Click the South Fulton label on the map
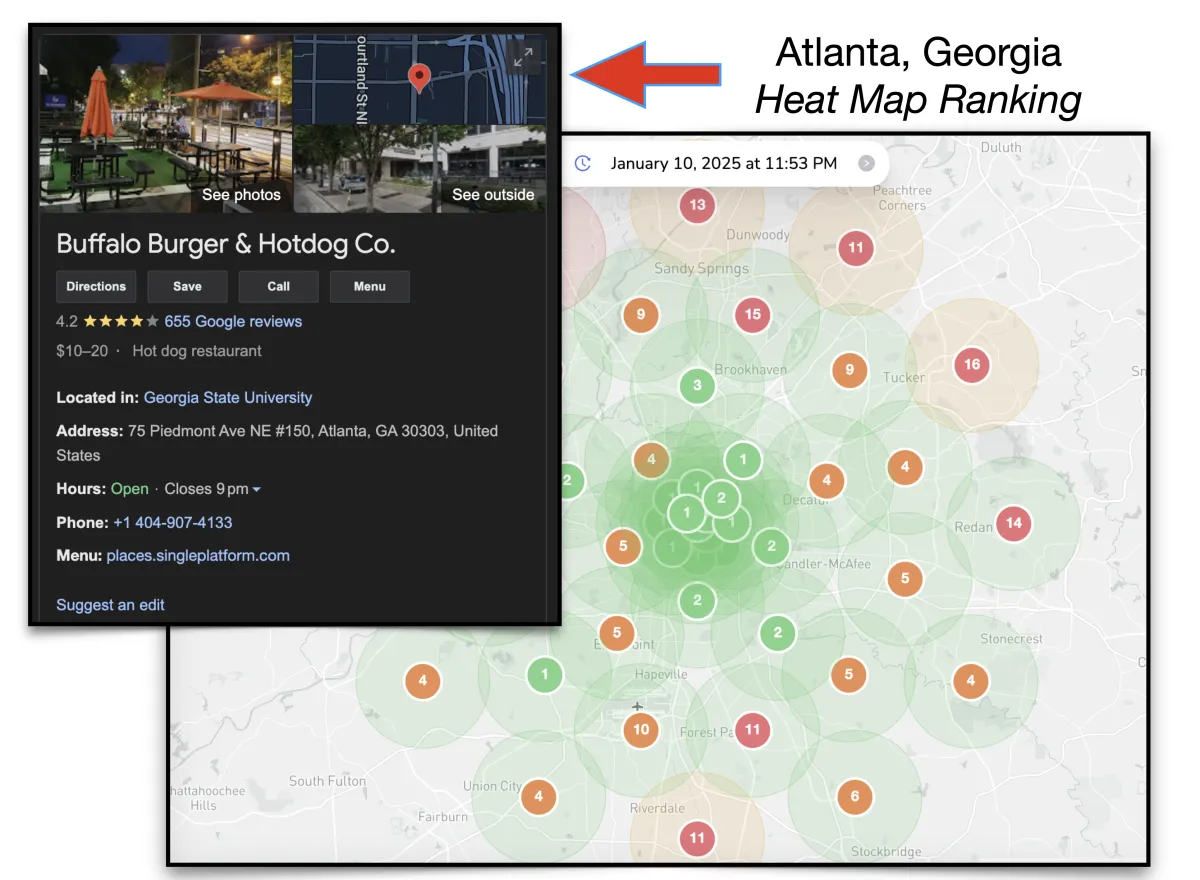 pyautogui.click(x=327, y=781)
